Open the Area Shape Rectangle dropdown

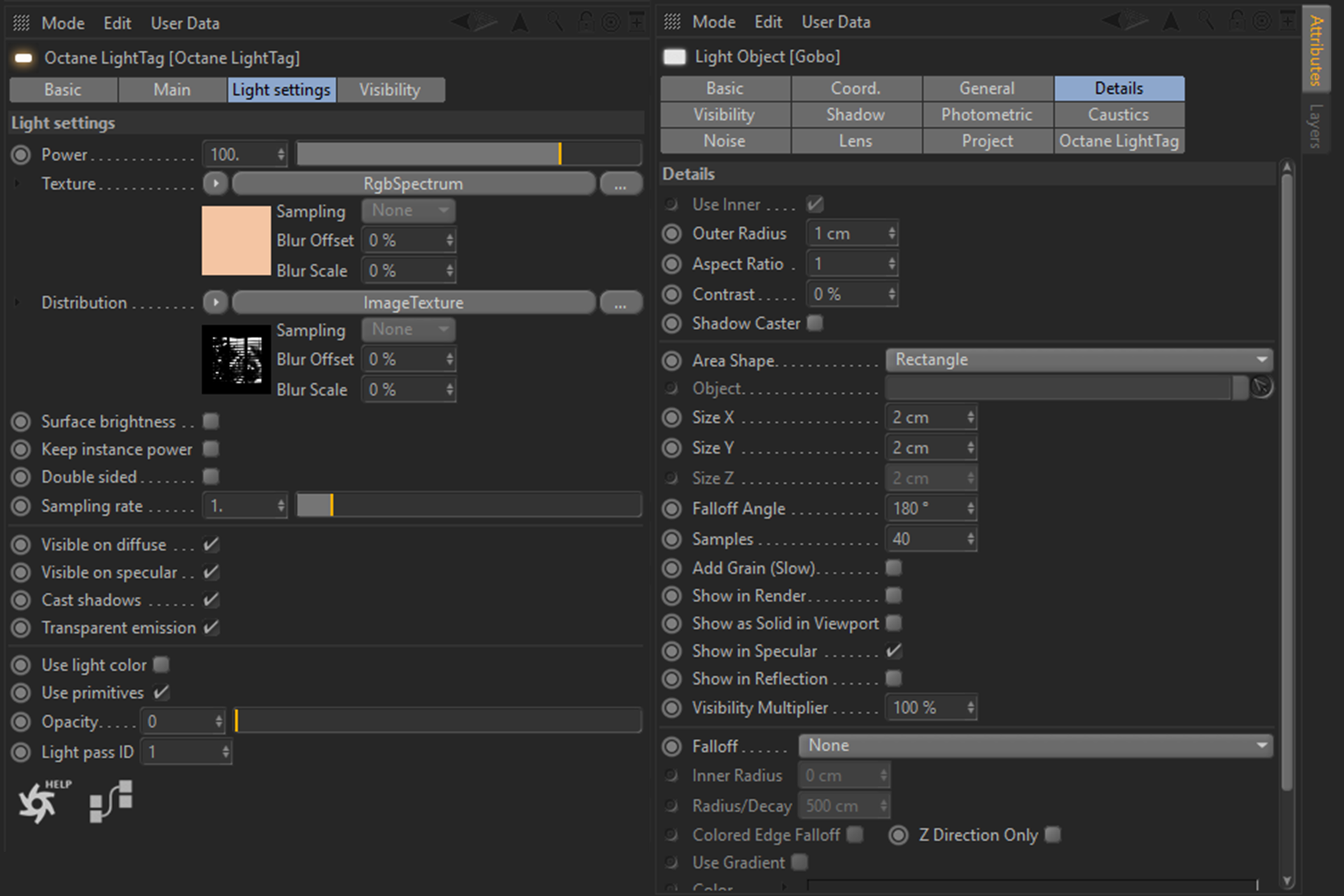[1078, 360]
